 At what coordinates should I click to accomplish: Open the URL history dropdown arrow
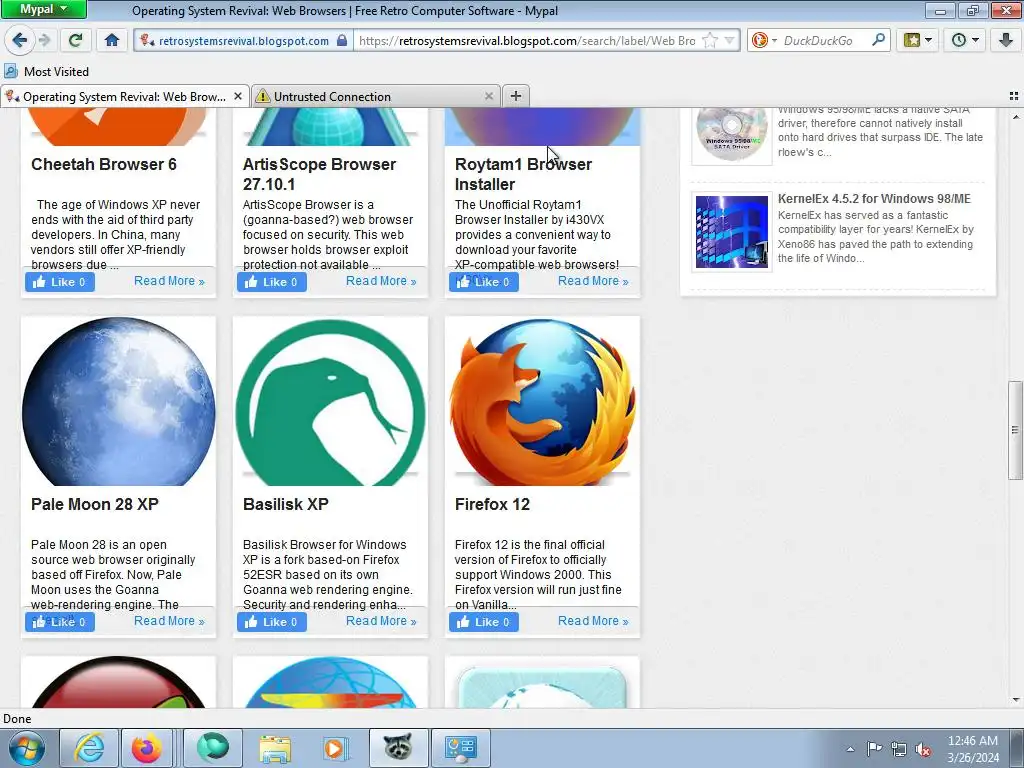(729, 40)
